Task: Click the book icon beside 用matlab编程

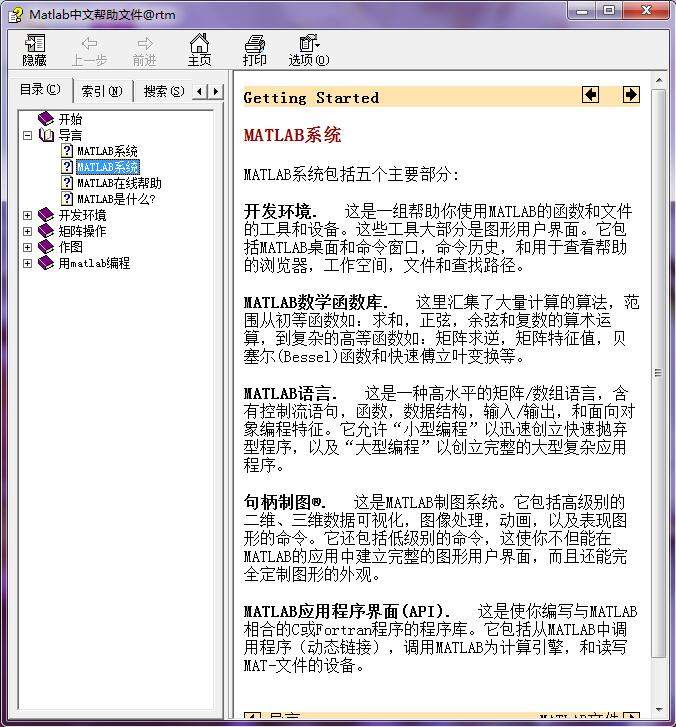Action: (x=46, y=263)
